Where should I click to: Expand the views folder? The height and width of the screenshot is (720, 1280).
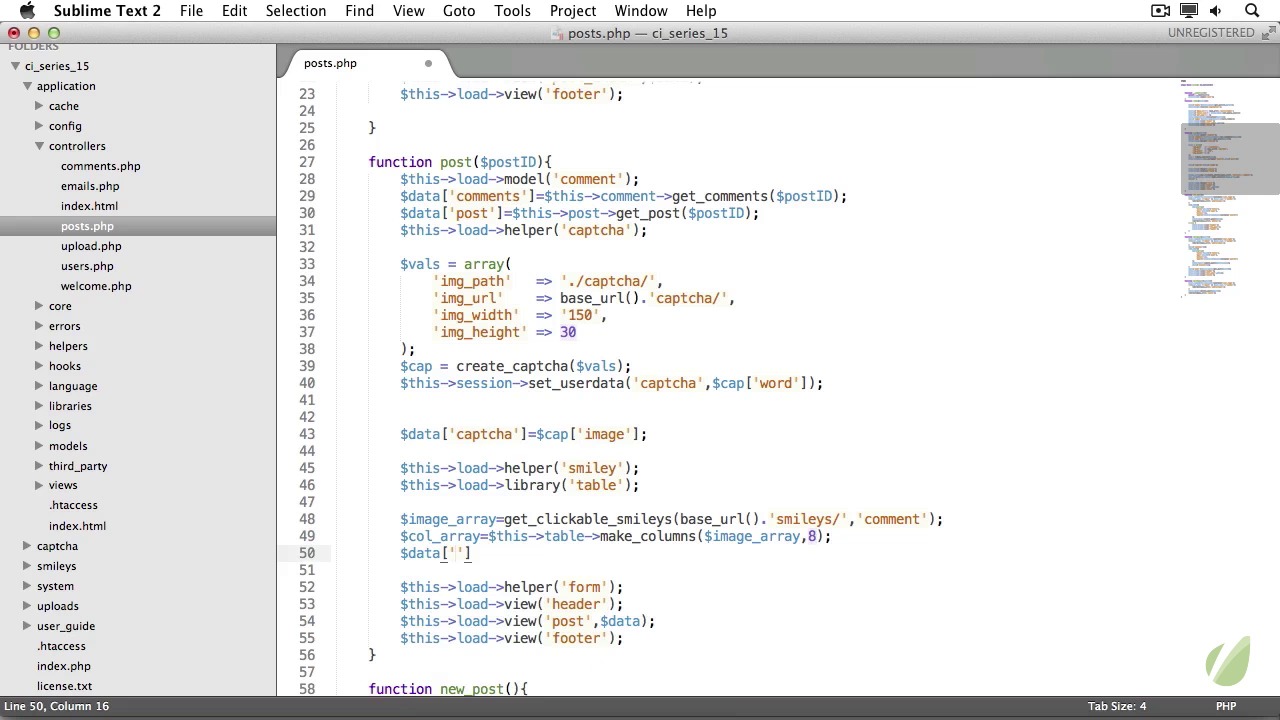point(39,486)
